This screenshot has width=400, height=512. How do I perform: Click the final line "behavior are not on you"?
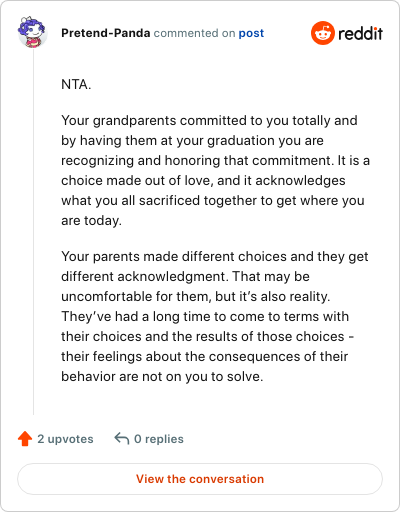pyautogui.click(x=162, y=376)
